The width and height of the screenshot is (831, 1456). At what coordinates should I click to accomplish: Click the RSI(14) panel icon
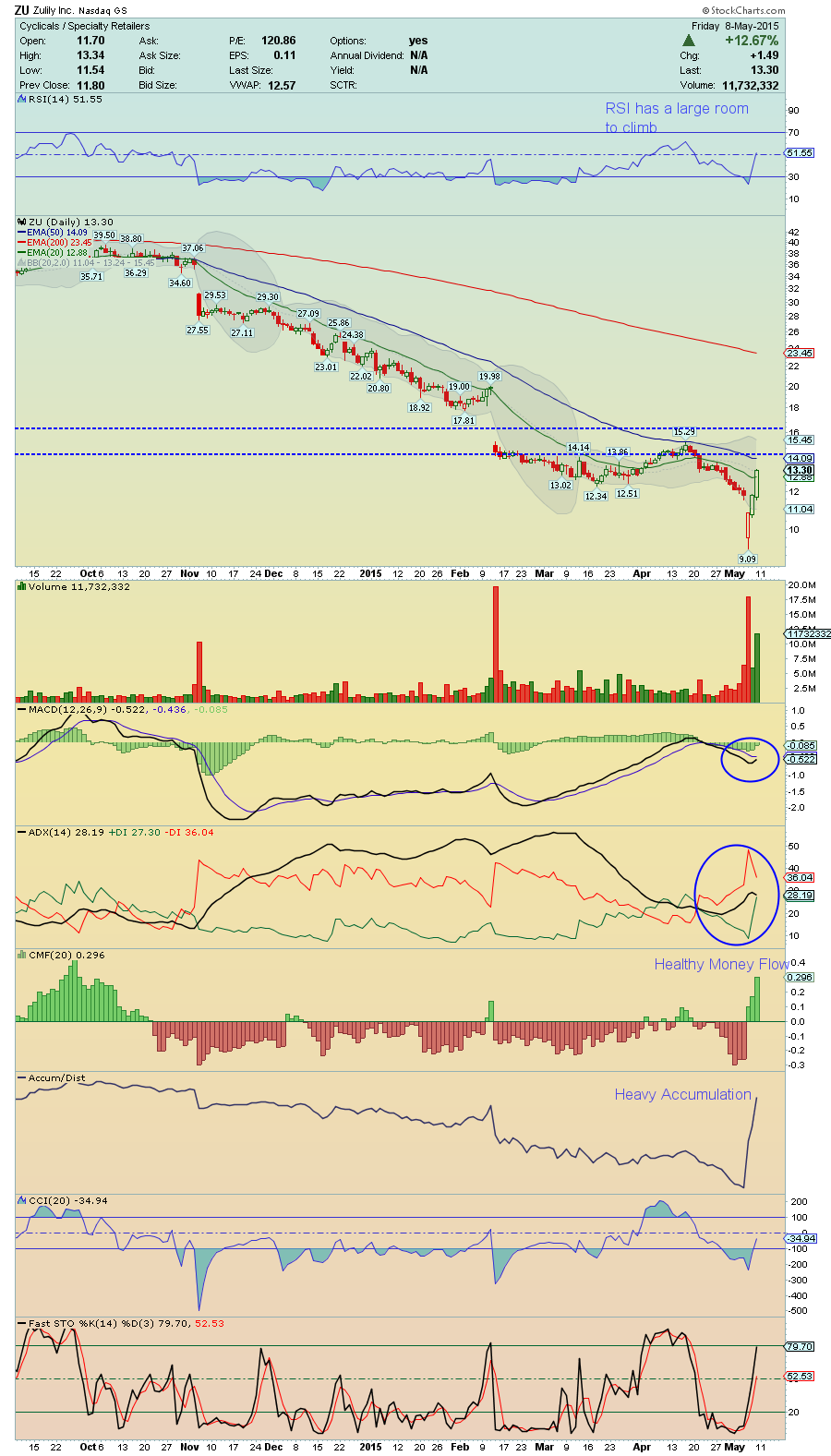point(22,99)
